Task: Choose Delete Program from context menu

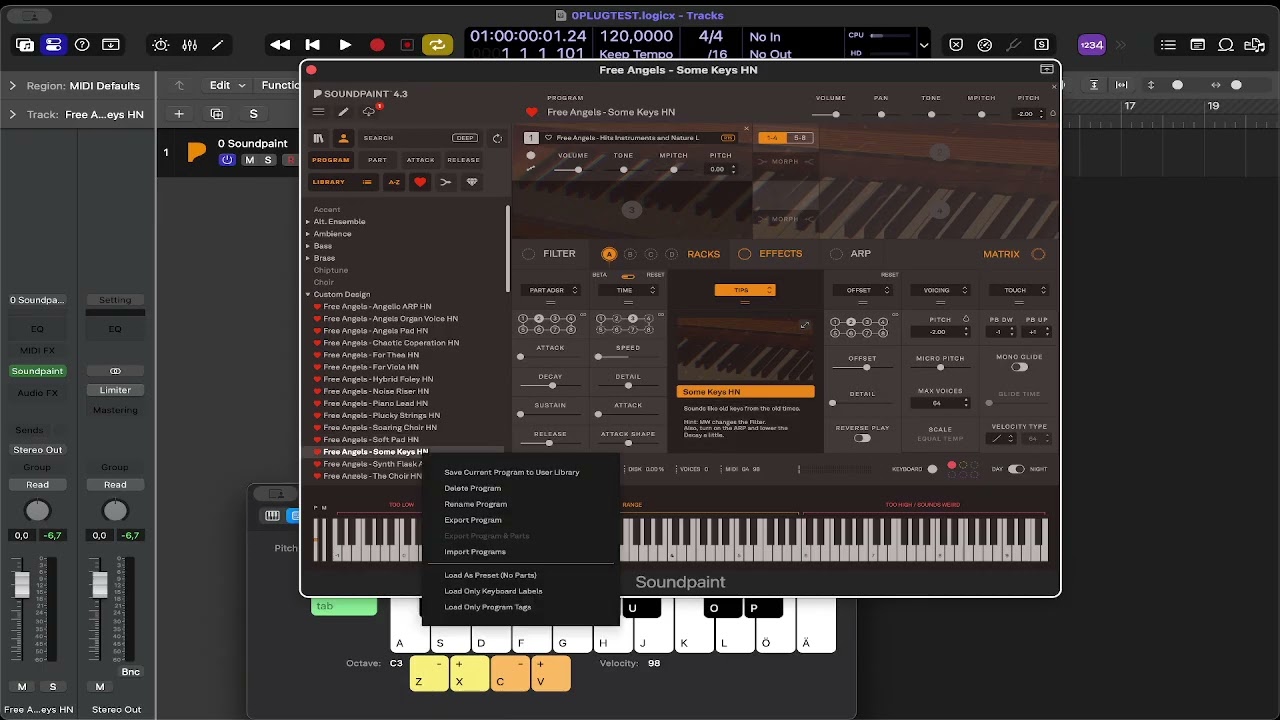Action: (x=473, y=488)
